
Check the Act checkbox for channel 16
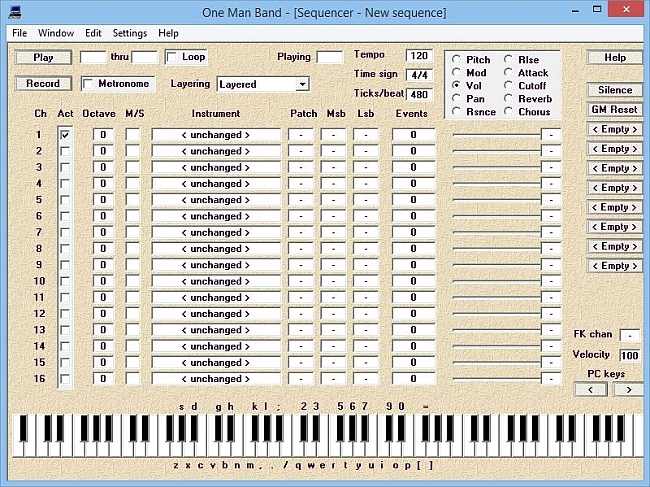65,379
